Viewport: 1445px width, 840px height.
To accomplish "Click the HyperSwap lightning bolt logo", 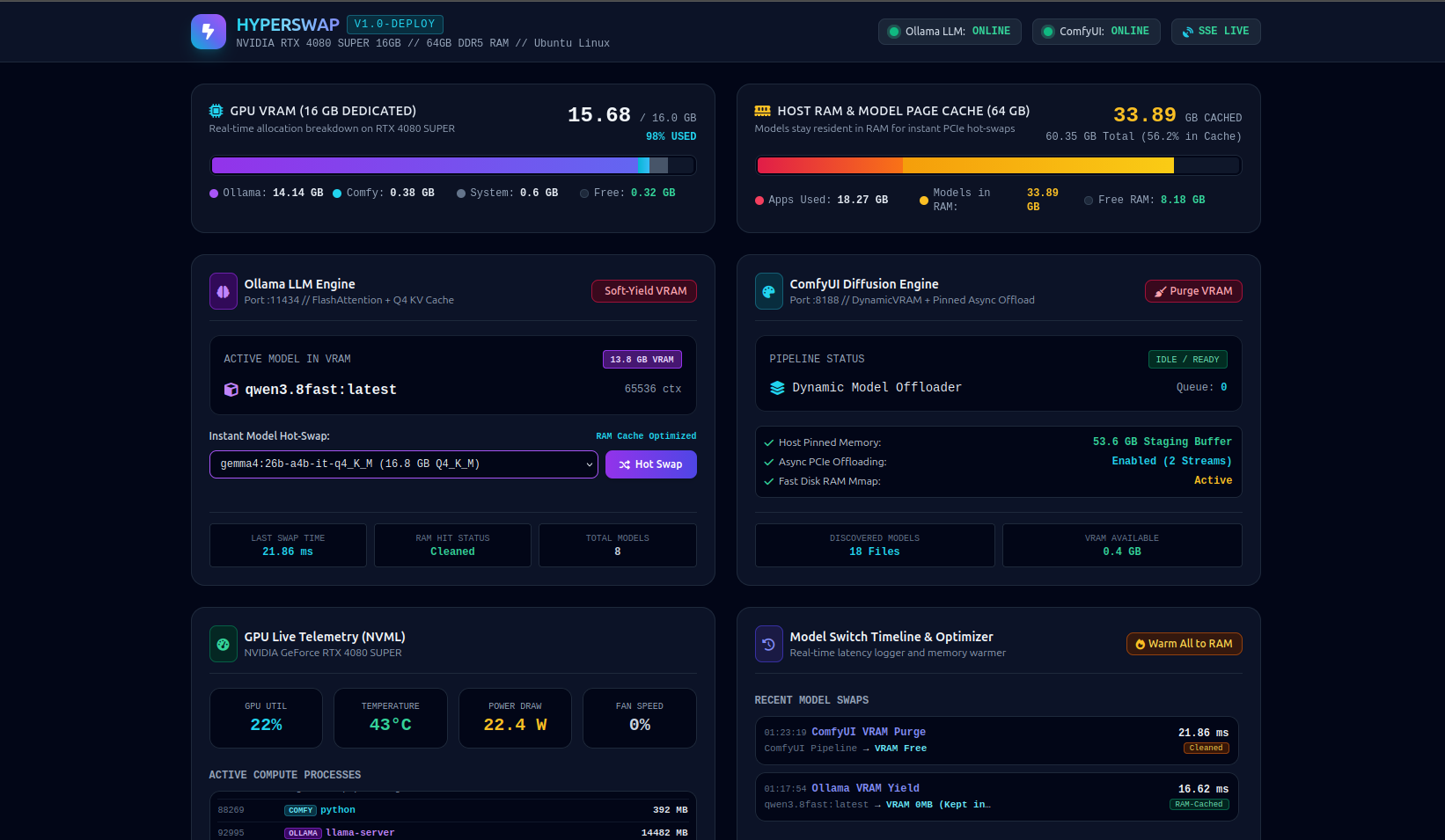I will pos(209,32).
